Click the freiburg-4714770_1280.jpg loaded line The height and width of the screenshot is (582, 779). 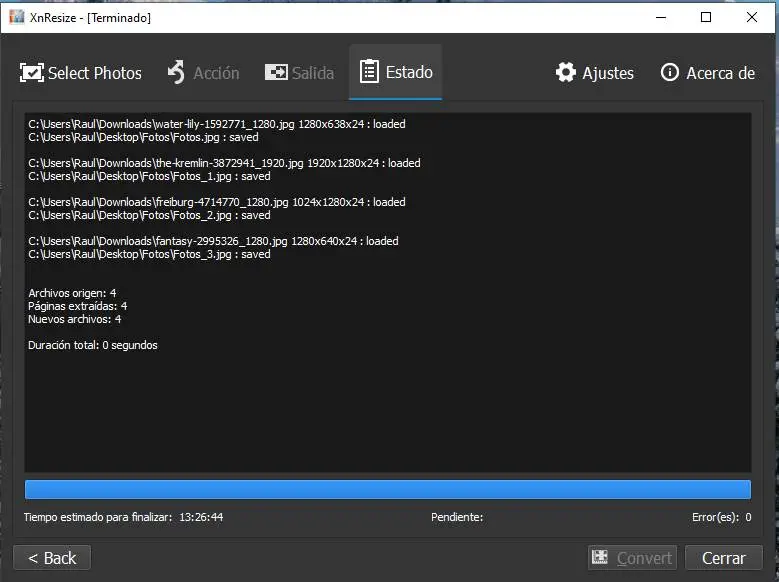coord(217,202)
